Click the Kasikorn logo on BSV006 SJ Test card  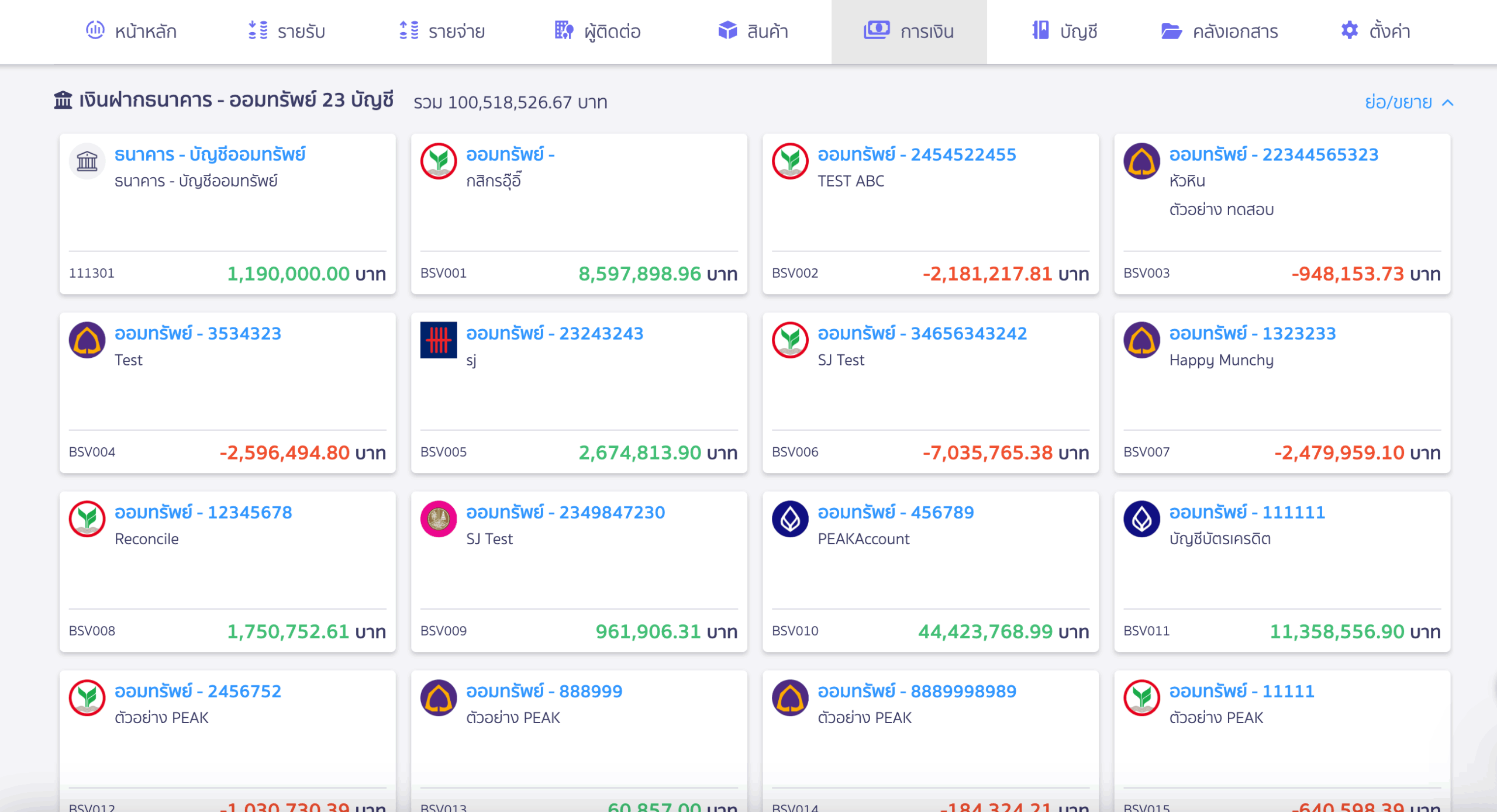coord(790,340)
